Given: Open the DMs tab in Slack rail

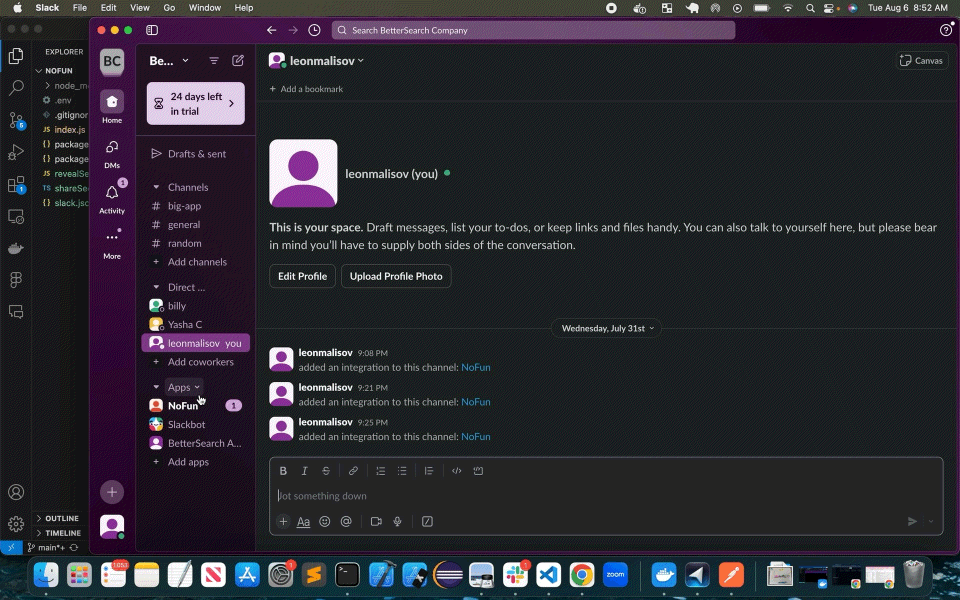Looking at the screenshot, I should (x=111, y=153).
